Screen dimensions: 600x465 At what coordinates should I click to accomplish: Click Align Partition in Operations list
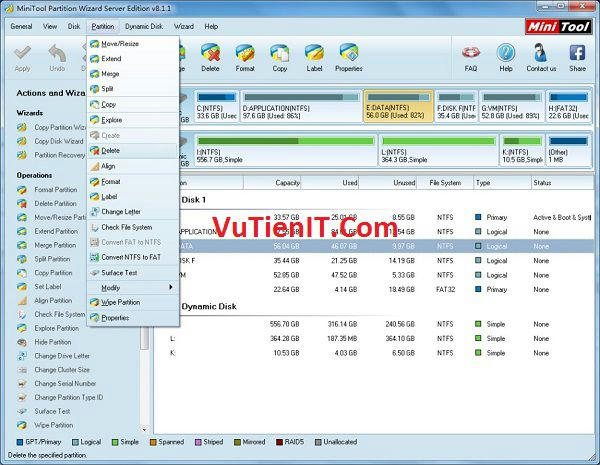53,300
